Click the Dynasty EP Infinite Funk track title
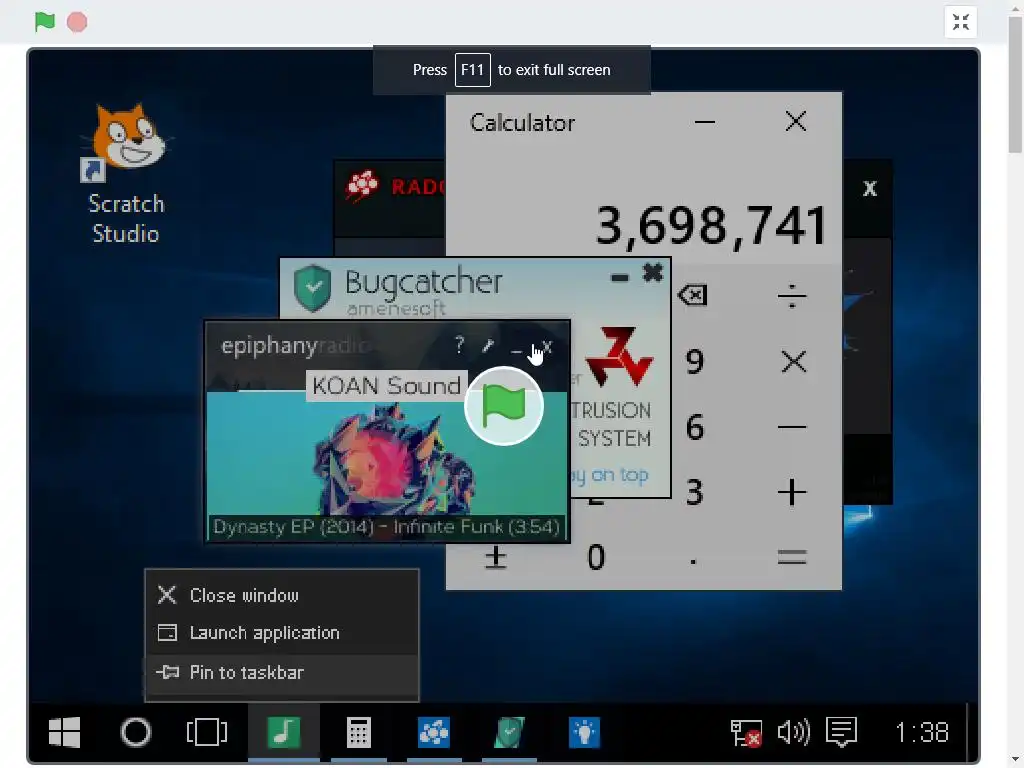Image resolution: width=1024 pixels, height=768 pixels. point(387,527)
